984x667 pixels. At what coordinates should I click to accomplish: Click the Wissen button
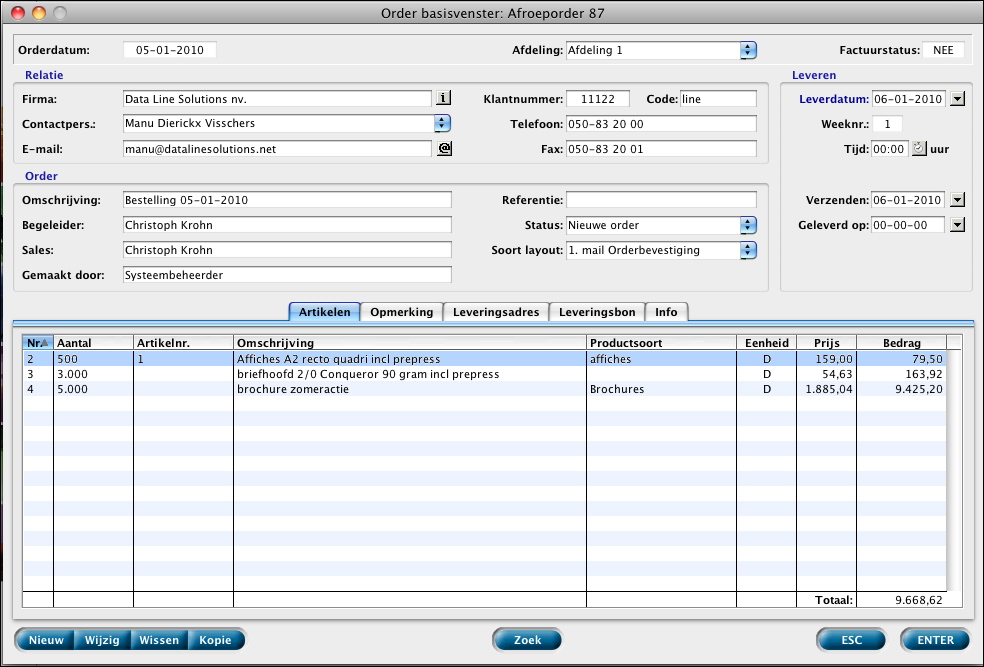[159, 640]
